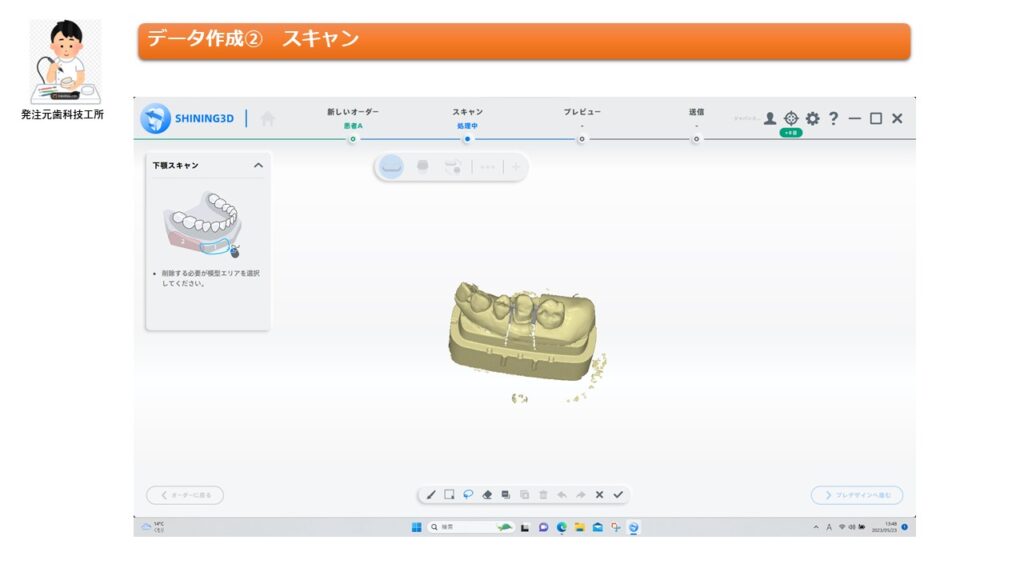Open the user account icon

770,118
